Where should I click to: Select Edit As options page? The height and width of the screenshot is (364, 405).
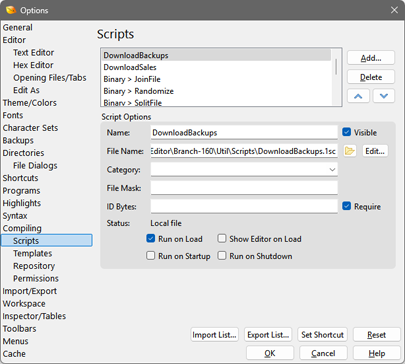[x=26, y=90]
